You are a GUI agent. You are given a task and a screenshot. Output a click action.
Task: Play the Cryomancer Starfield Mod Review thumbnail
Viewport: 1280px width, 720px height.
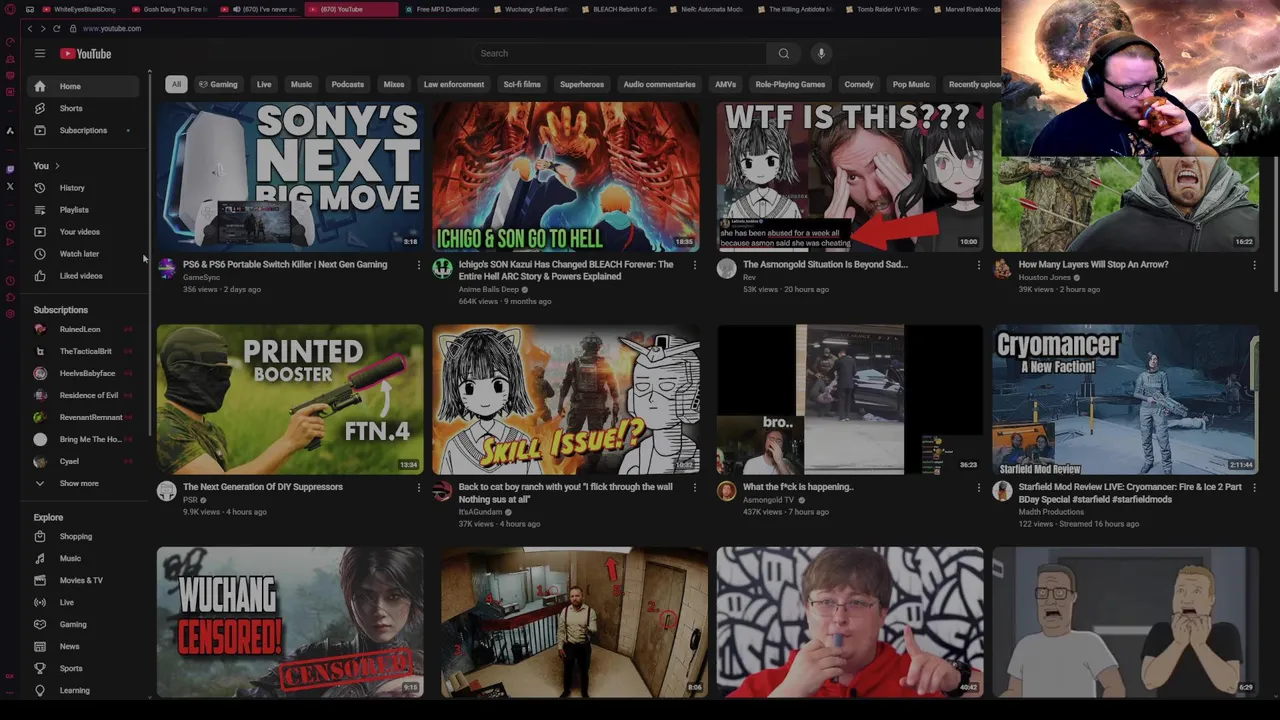[x=1126, y=399]
